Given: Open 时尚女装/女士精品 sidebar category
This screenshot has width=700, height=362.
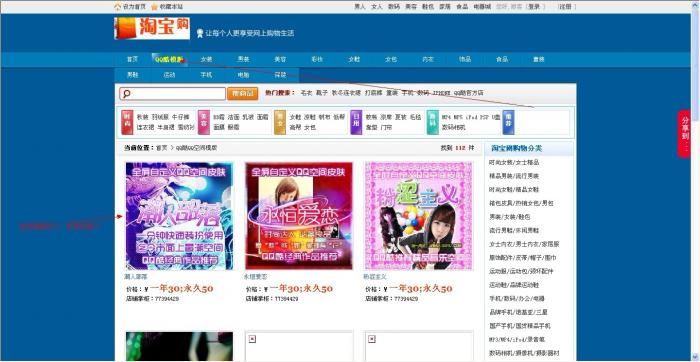Looking at the screenshot, I should coord(514,162).
